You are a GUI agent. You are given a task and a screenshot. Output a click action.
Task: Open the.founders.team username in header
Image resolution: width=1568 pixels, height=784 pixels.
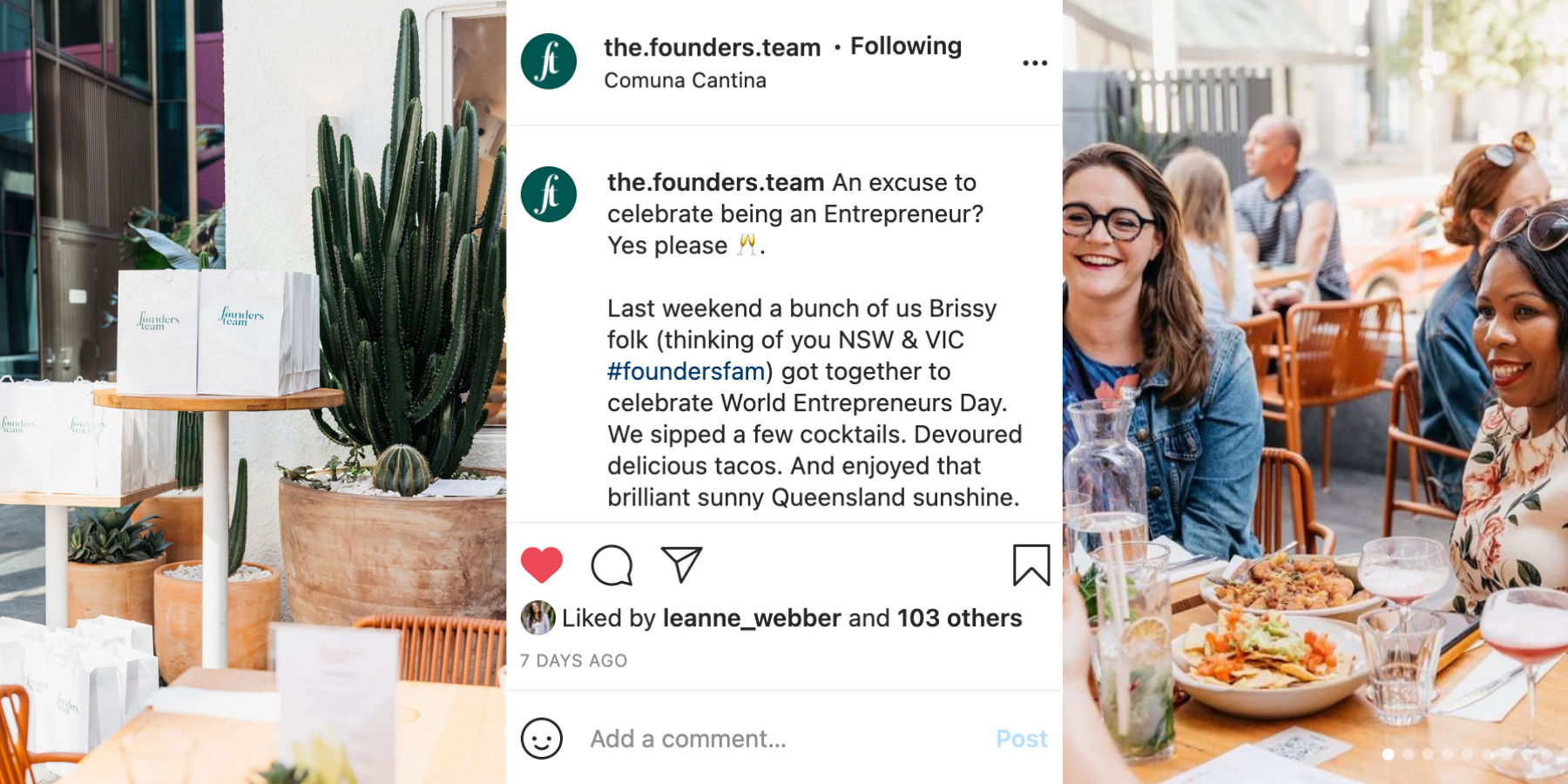coord(712,47)
